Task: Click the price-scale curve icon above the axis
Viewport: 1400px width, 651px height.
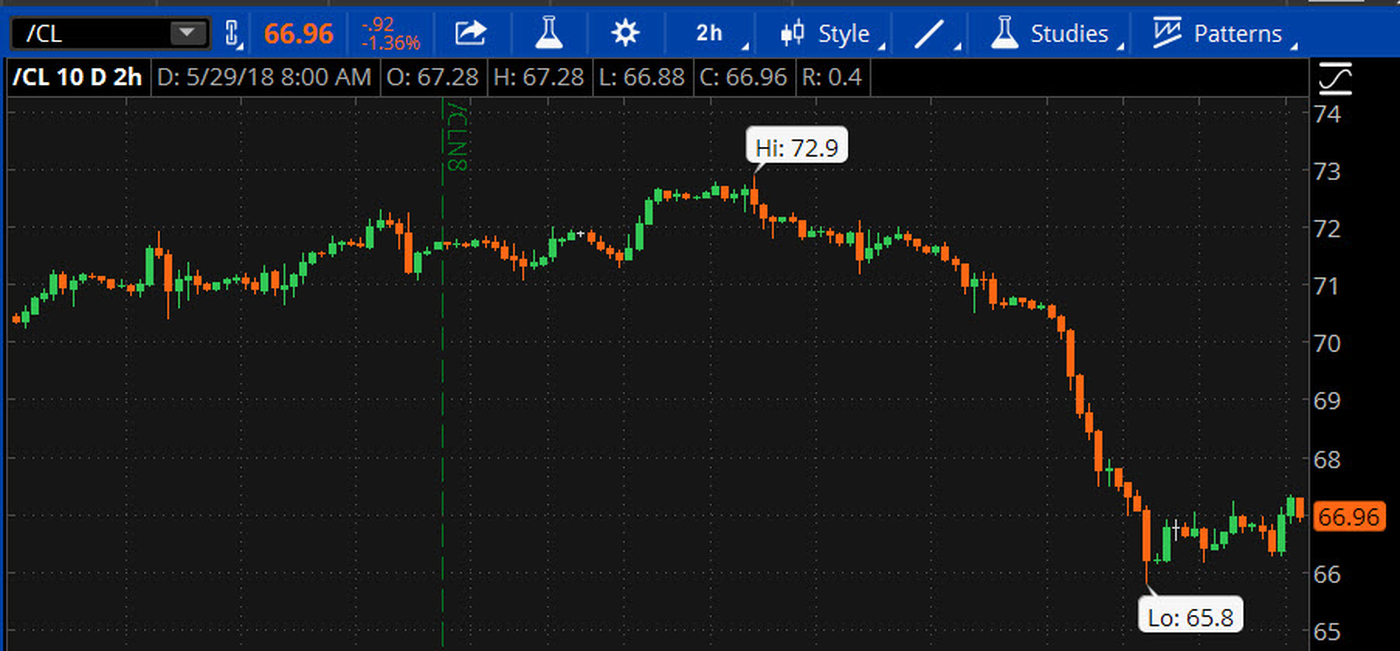Action: pos(1336,77)
